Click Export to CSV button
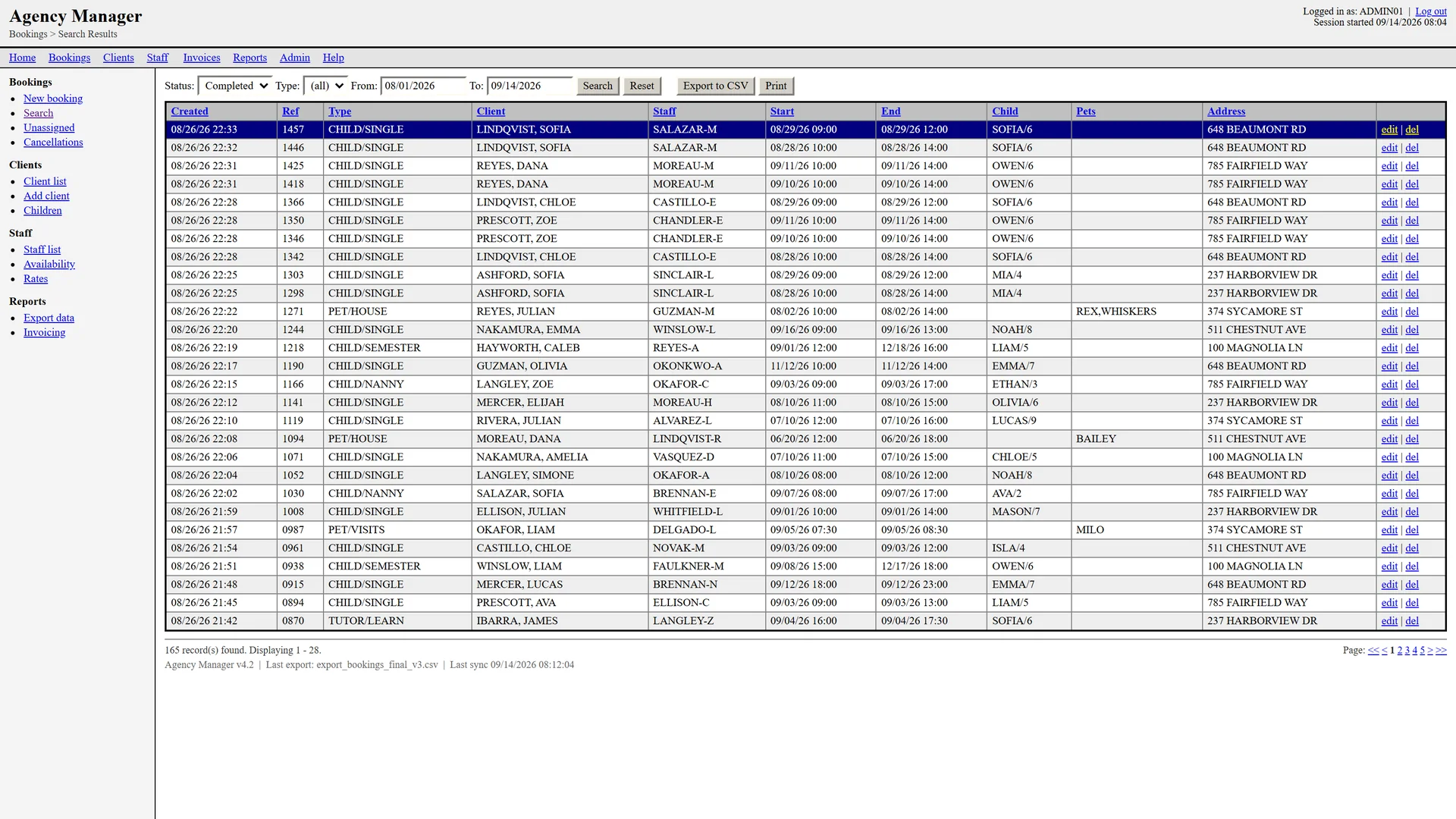 (x=715, y=86)
